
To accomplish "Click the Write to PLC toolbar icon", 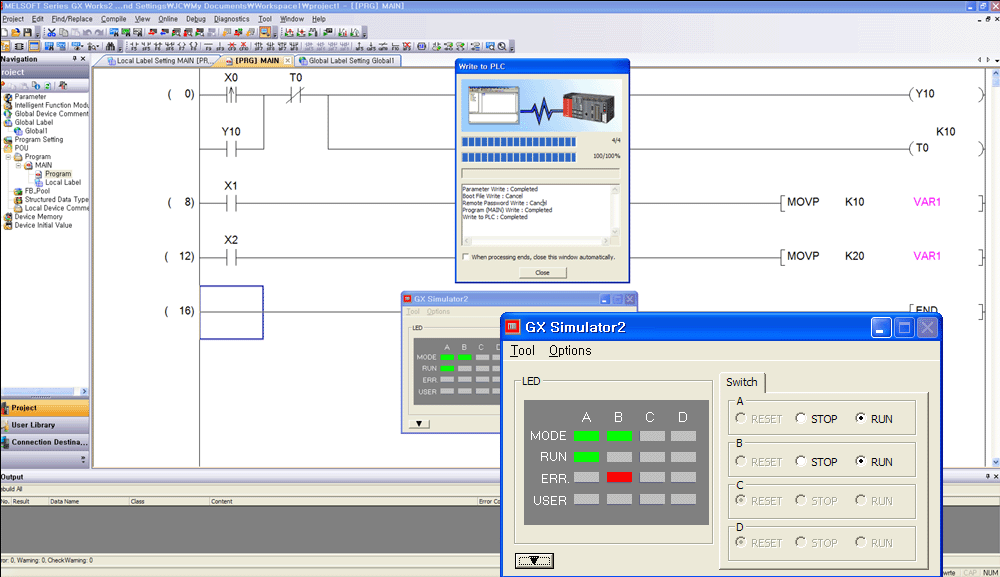I will pos(152,33).
